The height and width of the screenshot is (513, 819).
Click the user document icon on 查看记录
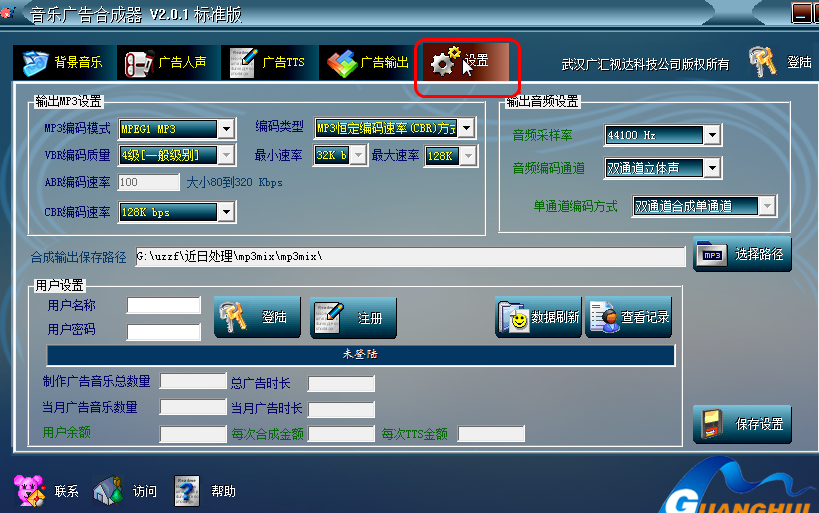[604, 317]
